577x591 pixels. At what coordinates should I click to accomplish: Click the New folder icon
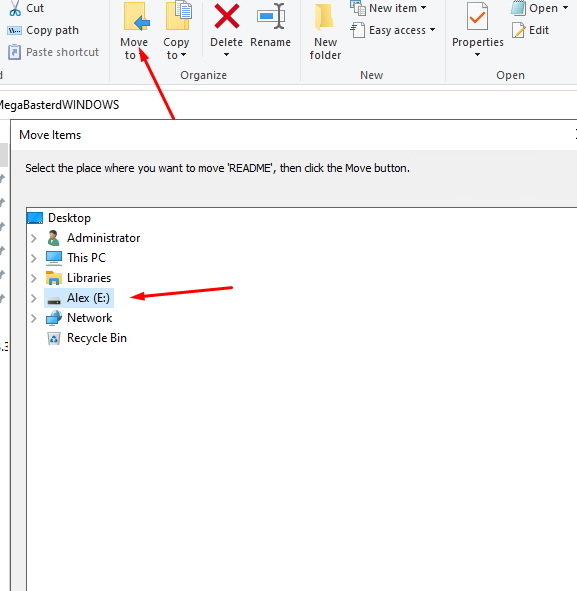tap(324, 17)
